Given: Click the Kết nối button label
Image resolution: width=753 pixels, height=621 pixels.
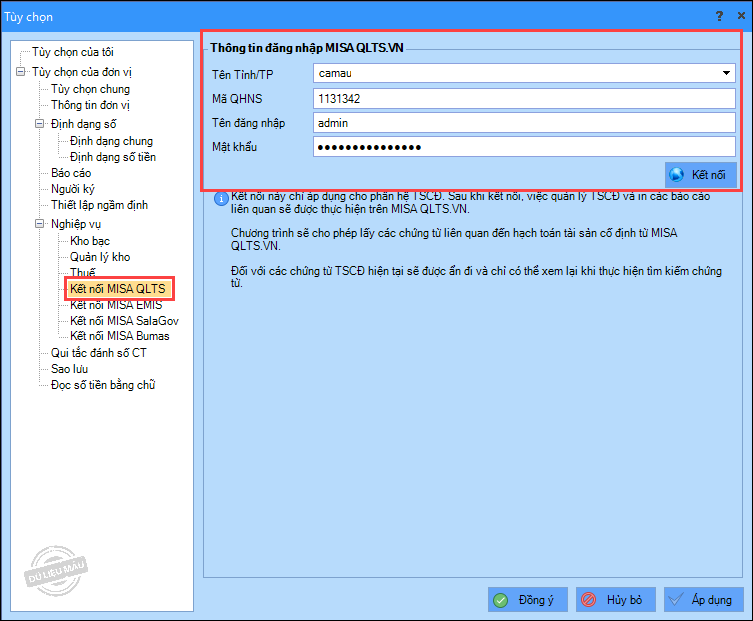Looking at the screenshot, I should click(x=708, y=175).
